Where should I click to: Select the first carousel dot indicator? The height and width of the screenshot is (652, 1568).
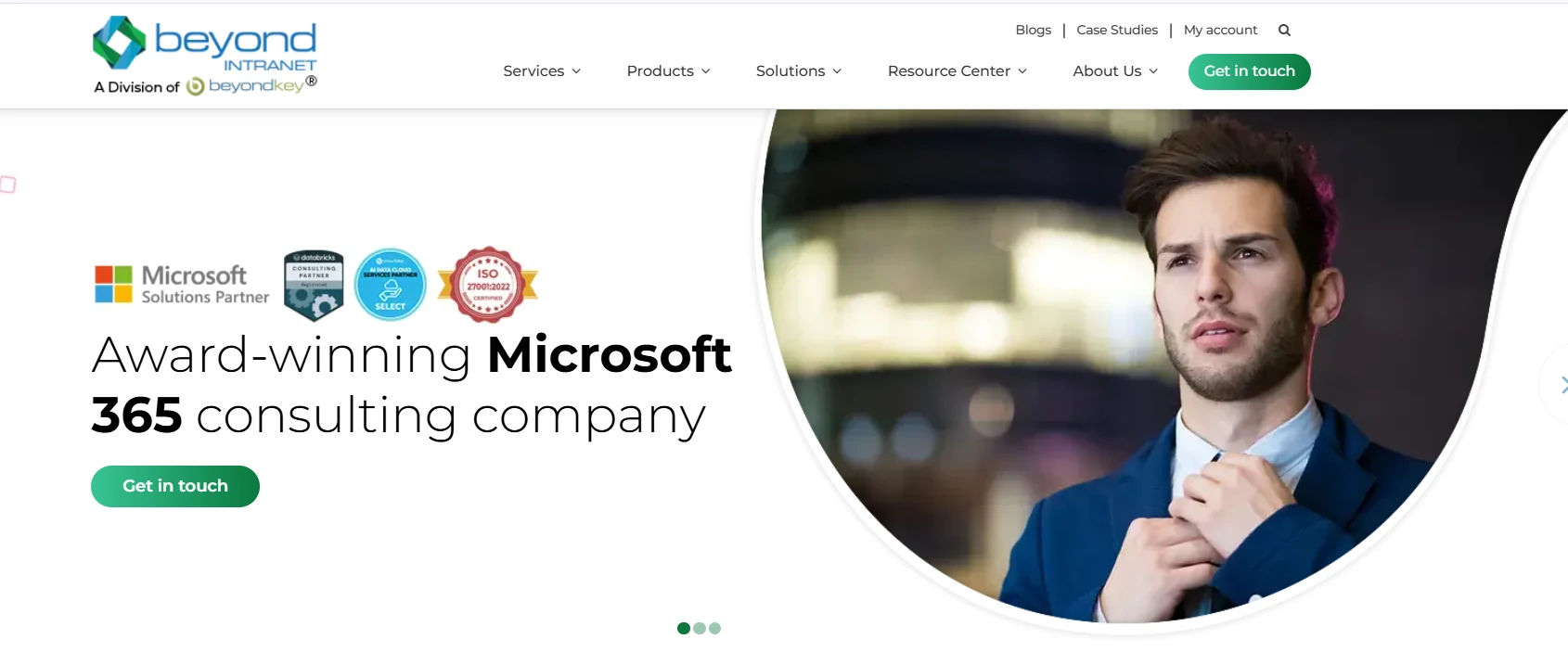[684, 628]
